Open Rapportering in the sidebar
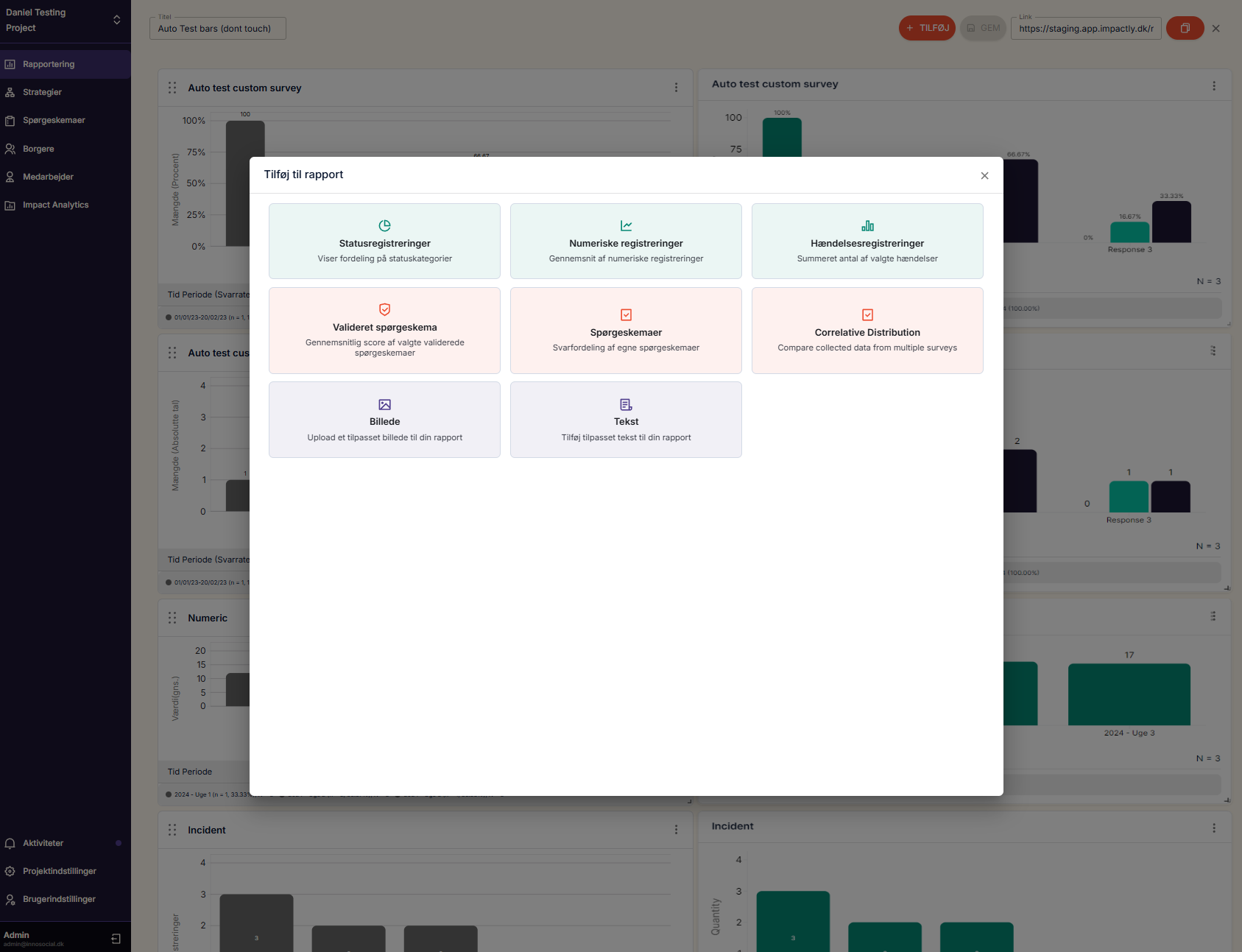1242x952 pixels. click(x=66, y=64)
